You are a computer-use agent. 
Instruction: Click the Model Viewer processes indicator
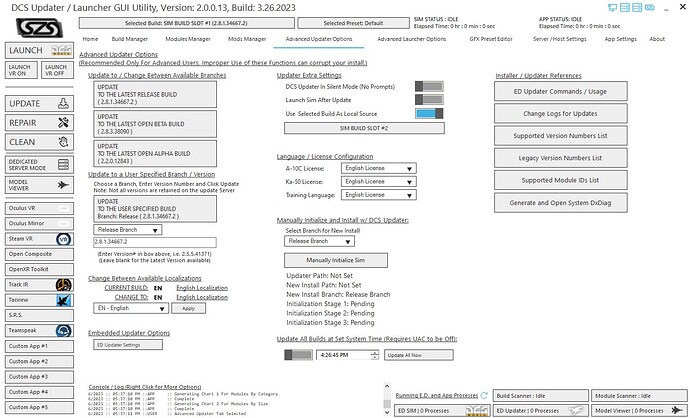tap(639, 411)
